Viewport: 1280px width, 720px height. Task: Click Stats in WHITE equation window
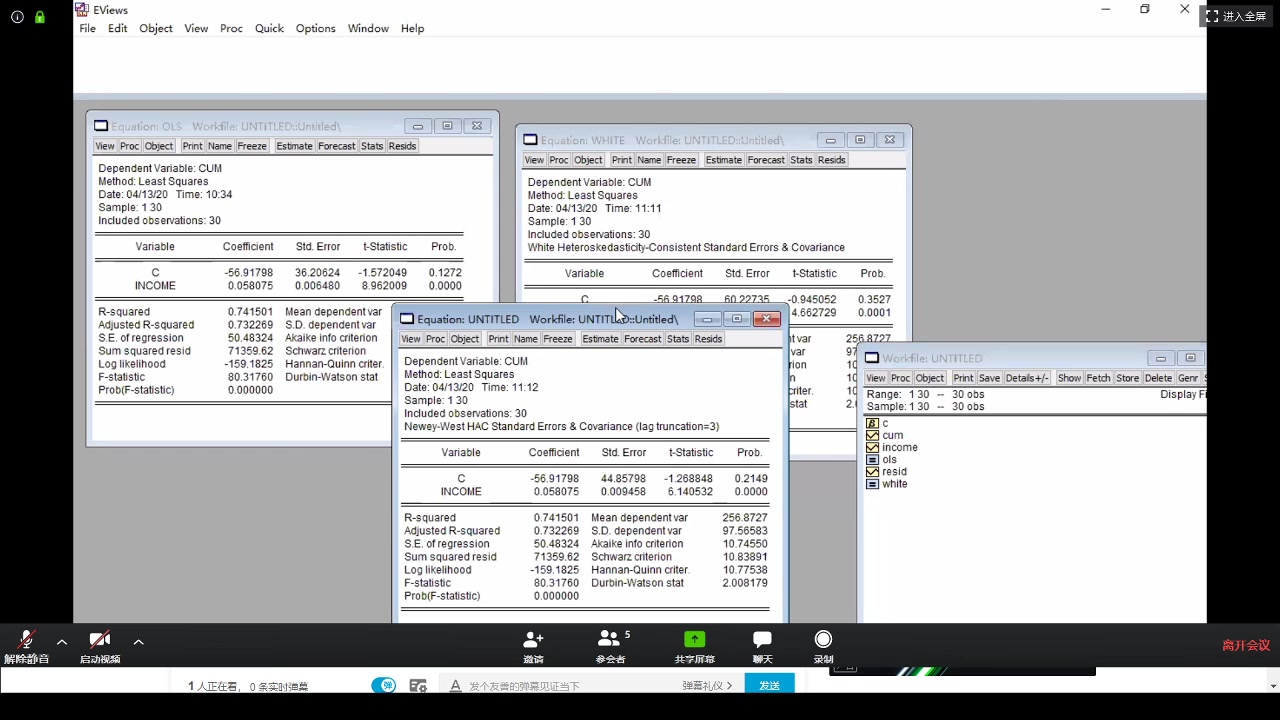(801, 160)
